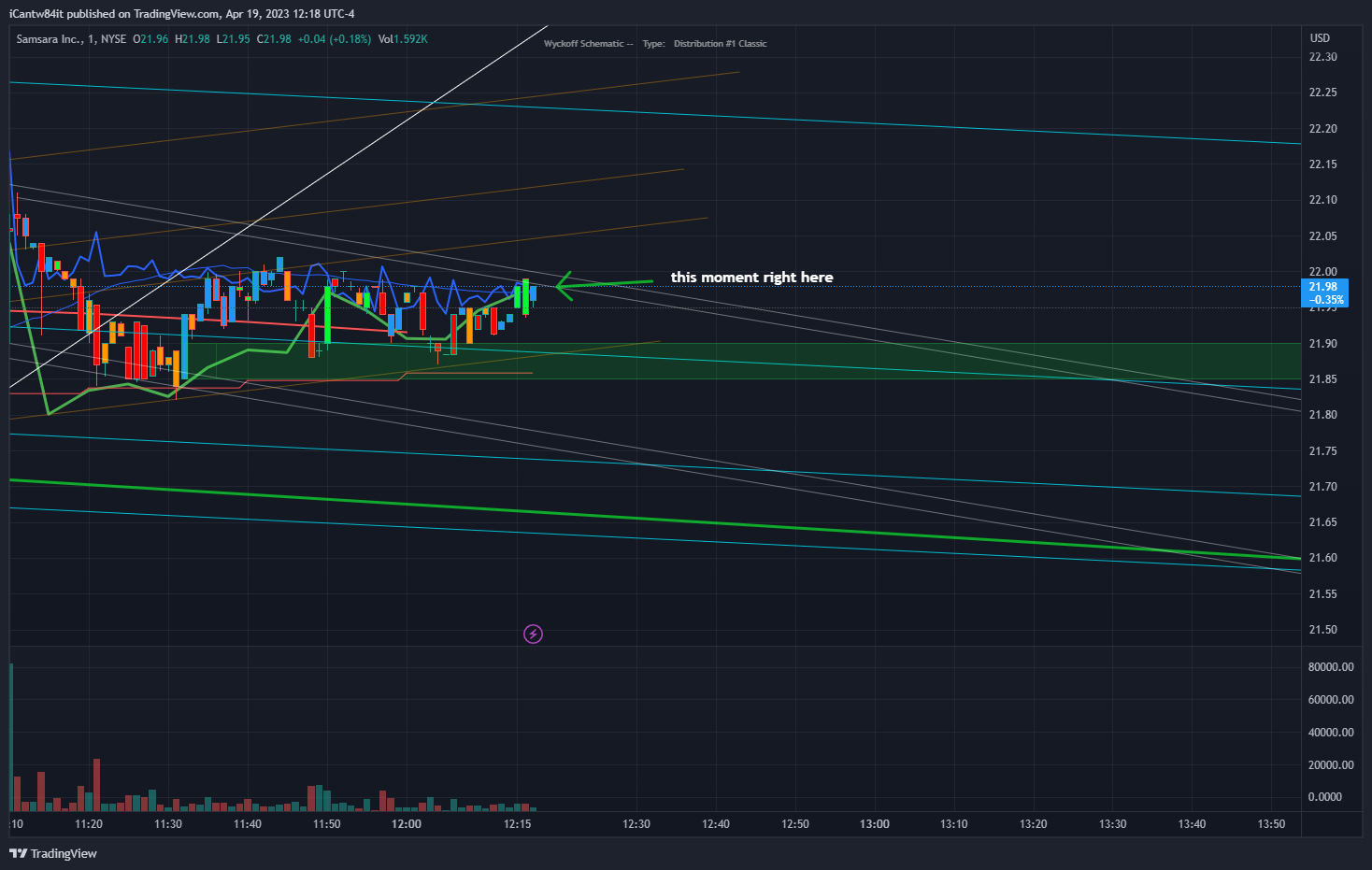Click the Wyckoff Schematic indicator label
This screenshot has height=870, width=1372.
pyautogui.click(x=588, y=44)
